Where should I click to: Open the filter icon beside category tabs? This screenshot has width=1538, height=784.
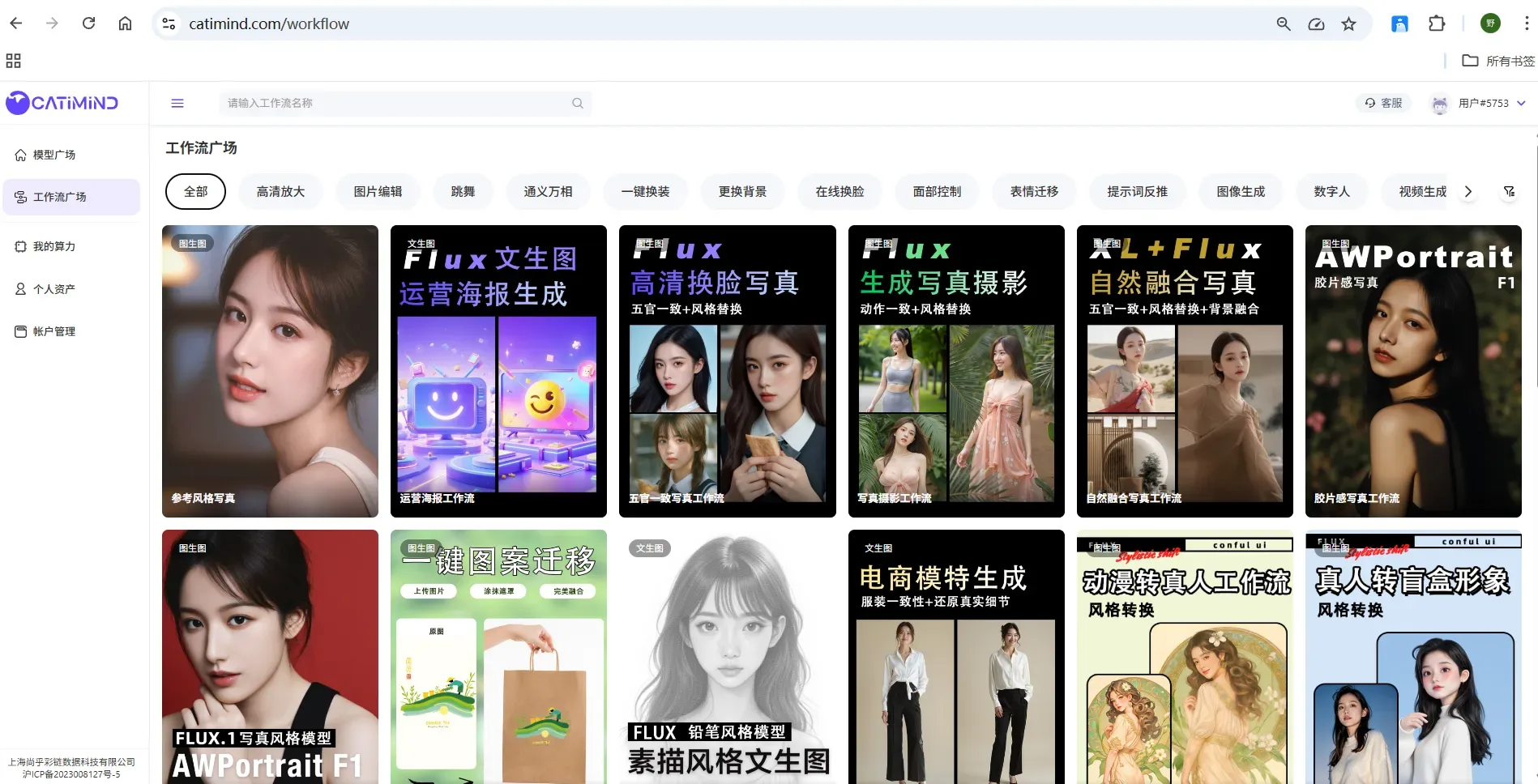tap(1509, 192)
